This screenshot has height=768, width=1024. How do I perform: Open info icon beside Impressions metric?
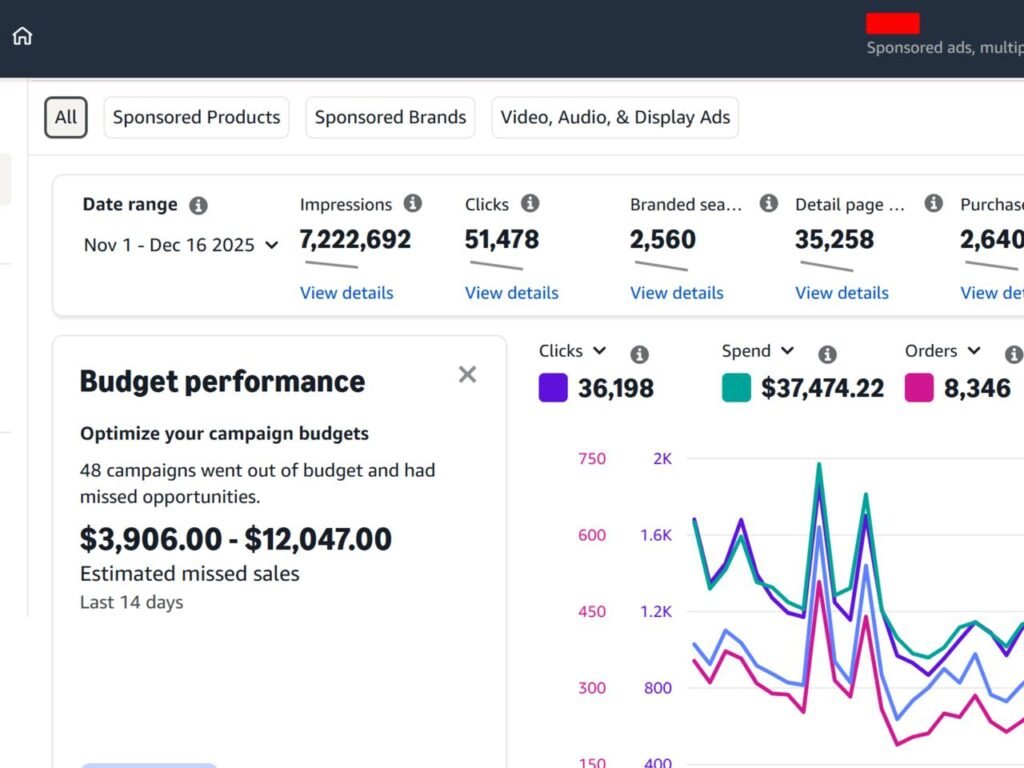(x=413, y=203)
